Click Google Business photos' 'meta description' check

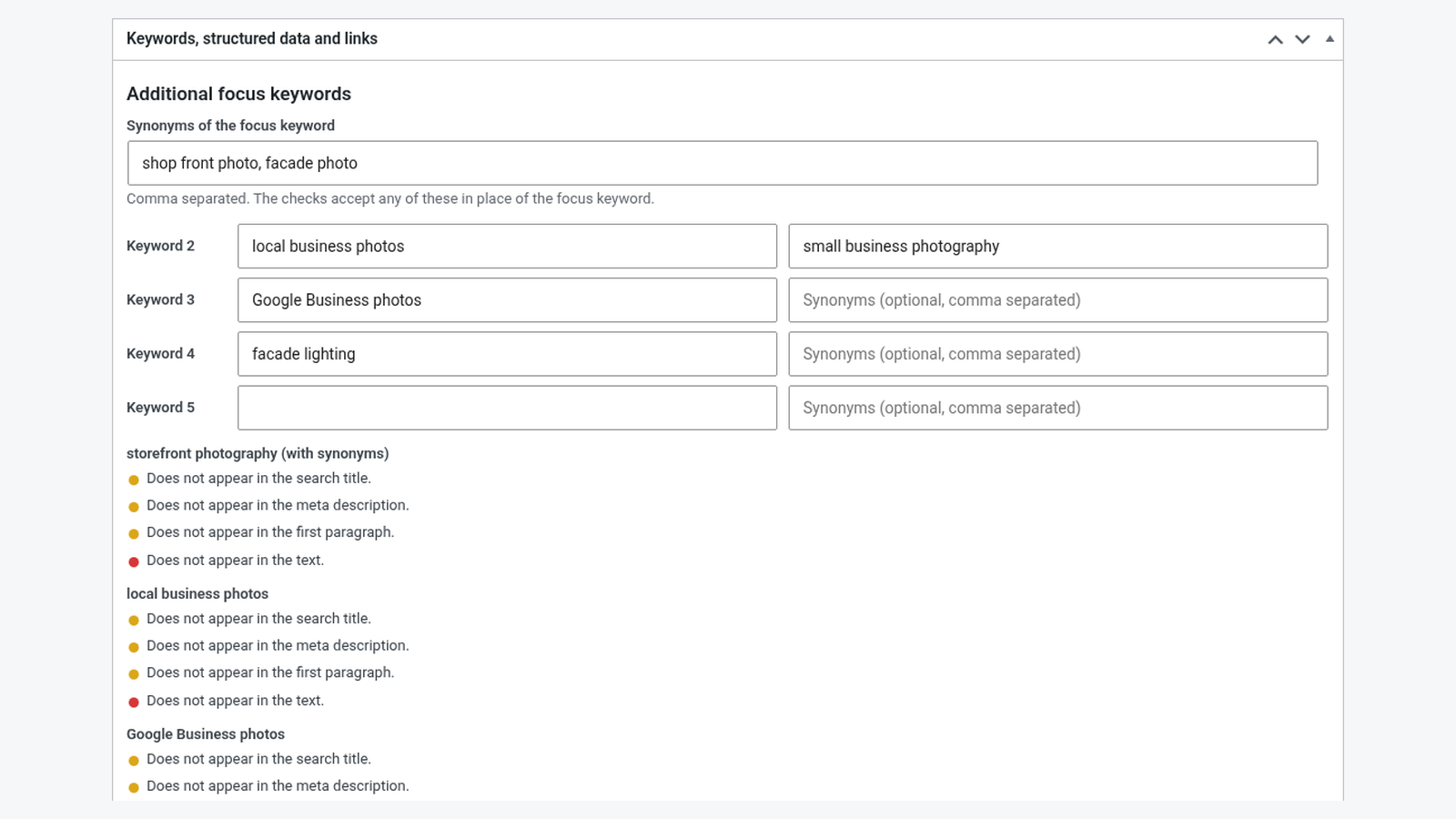click(278, 785)
